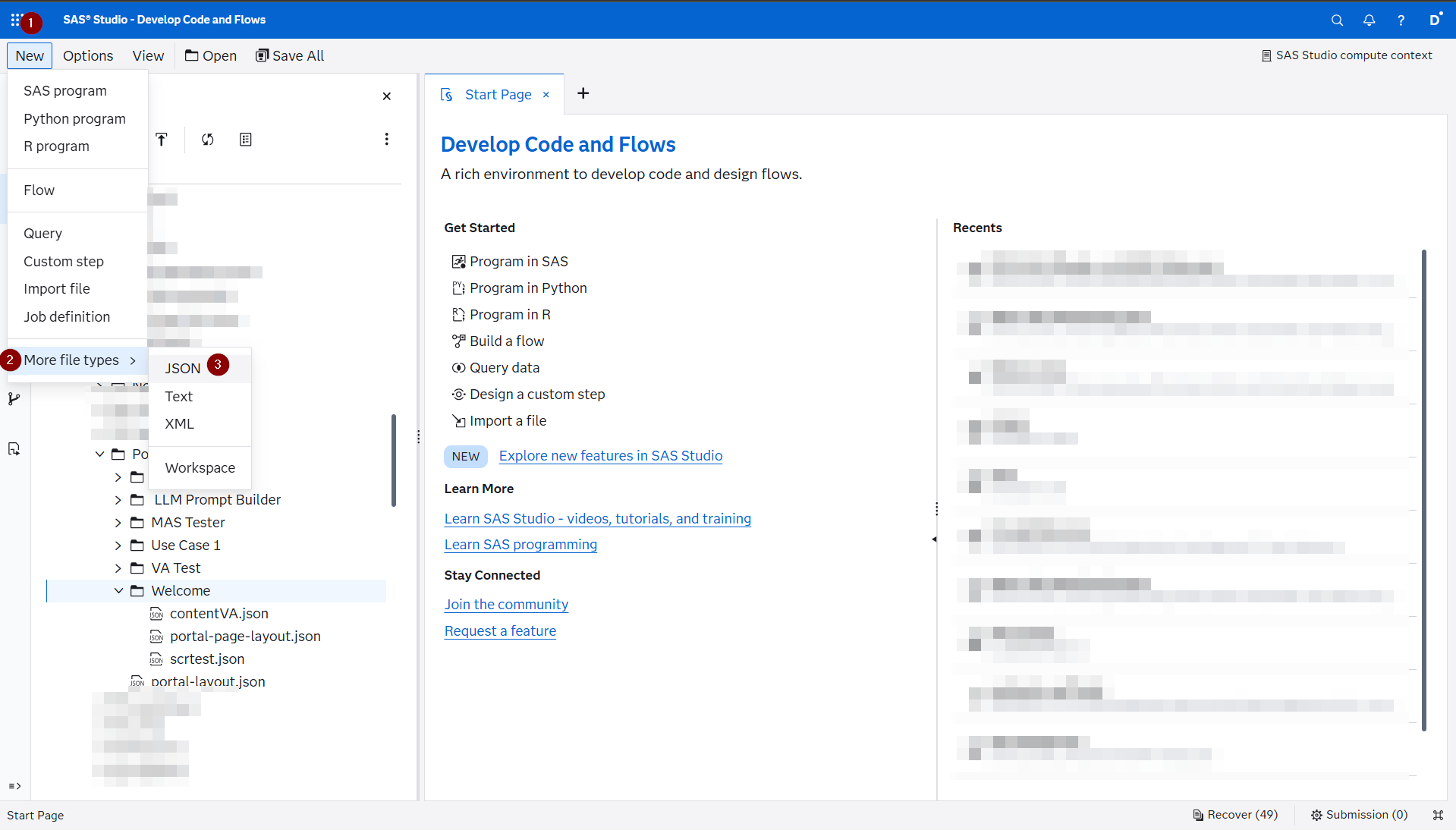Collapse the Recents panel arrow
Viewport: 1456px width, 830px height.
tap(934, 539)
